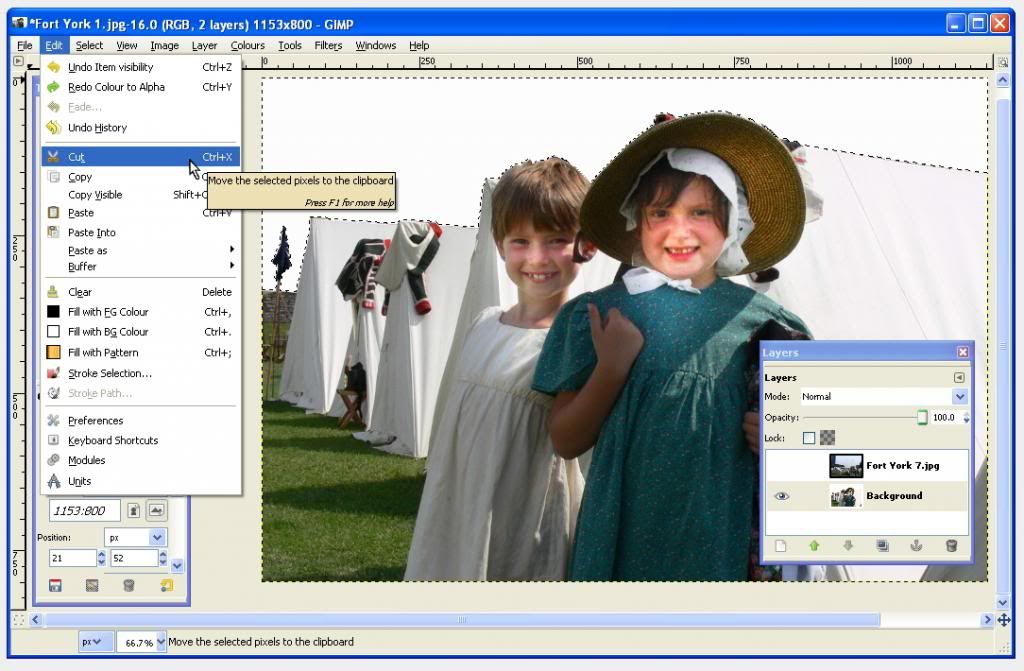Click the Undo Item visibility arrow icon

click(54, 67)
